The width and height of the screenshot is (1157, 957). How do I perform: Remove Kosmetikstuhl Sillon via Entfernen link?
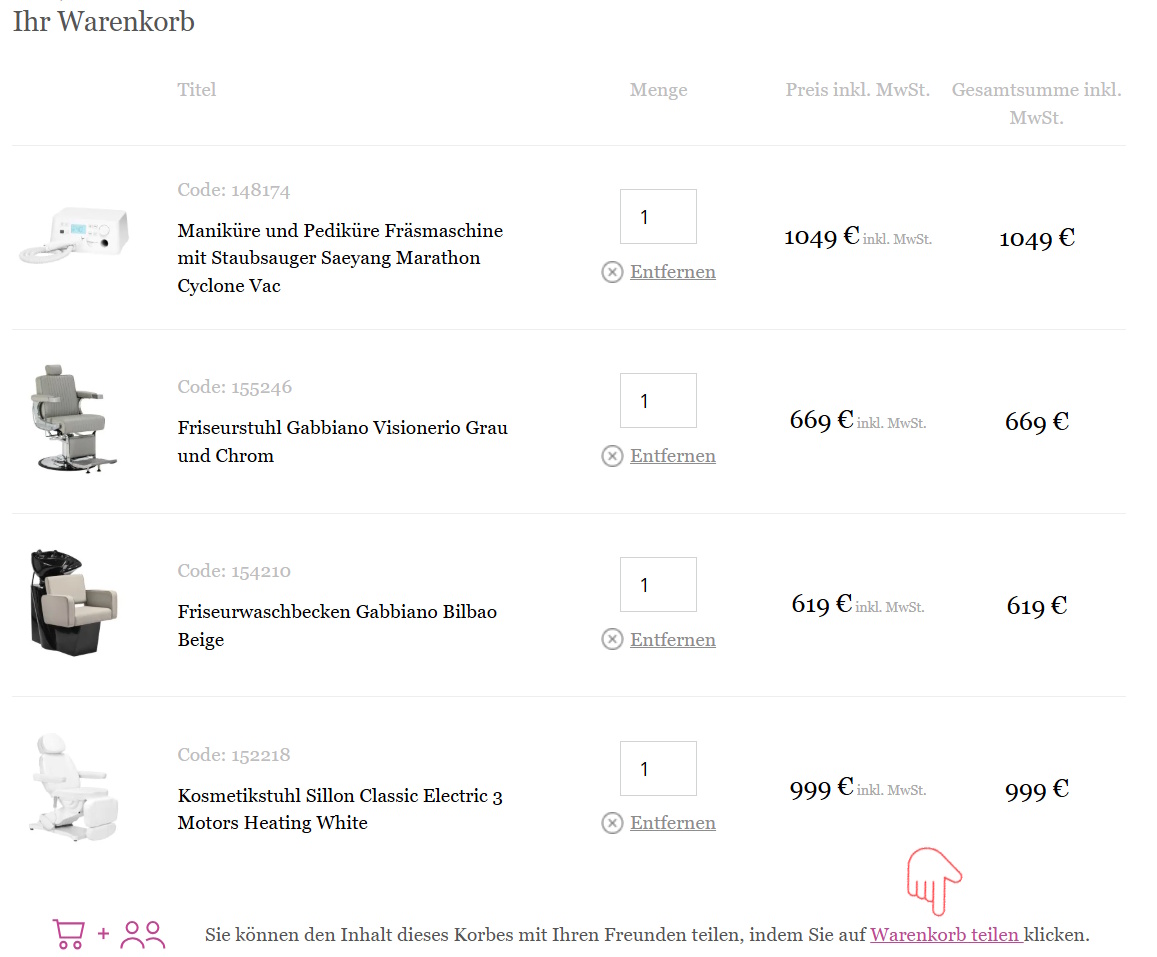tap(672, 823)
